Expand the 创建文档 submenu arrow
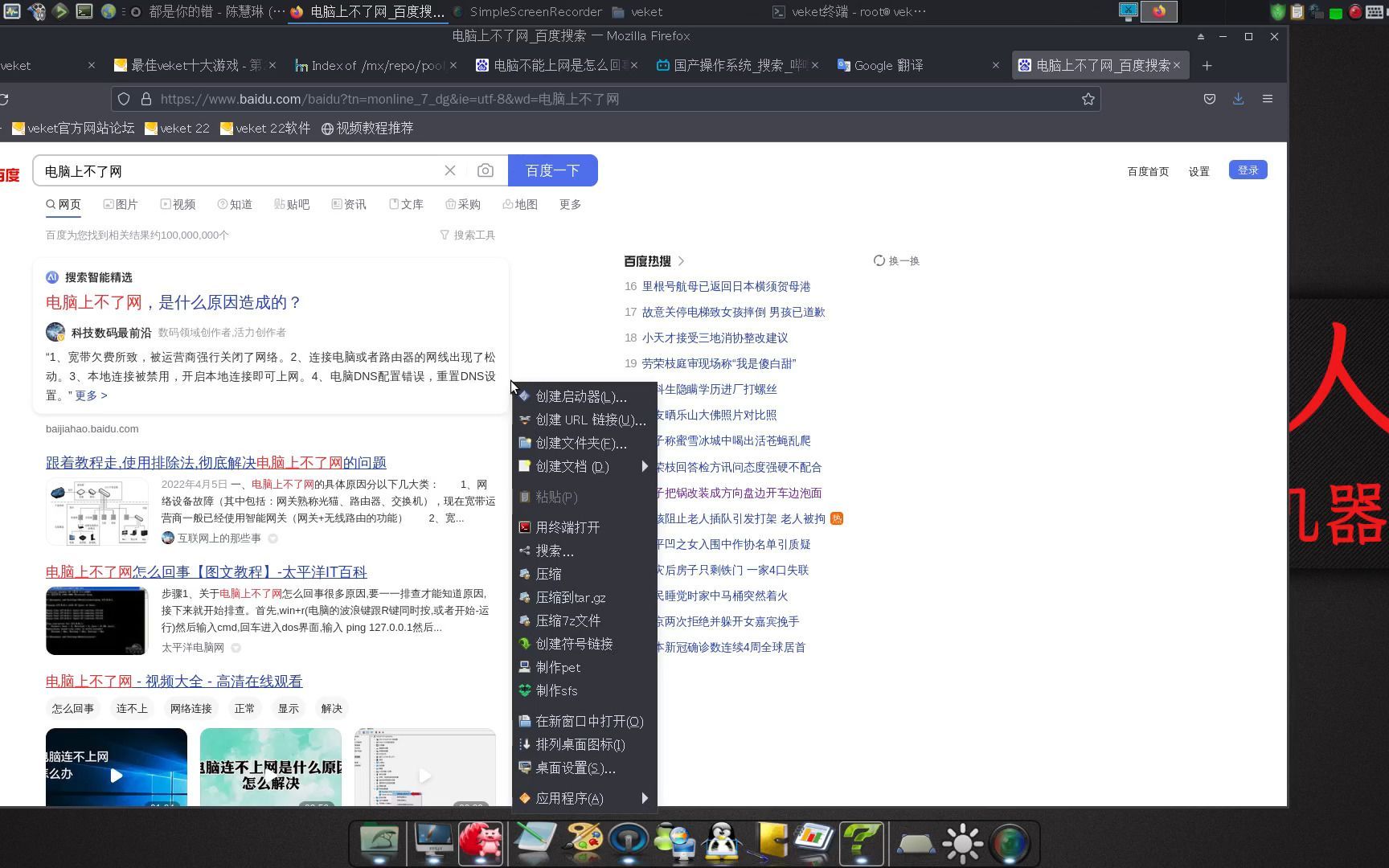The width and height of the screenshot is (1389, 868). (645, 466)
